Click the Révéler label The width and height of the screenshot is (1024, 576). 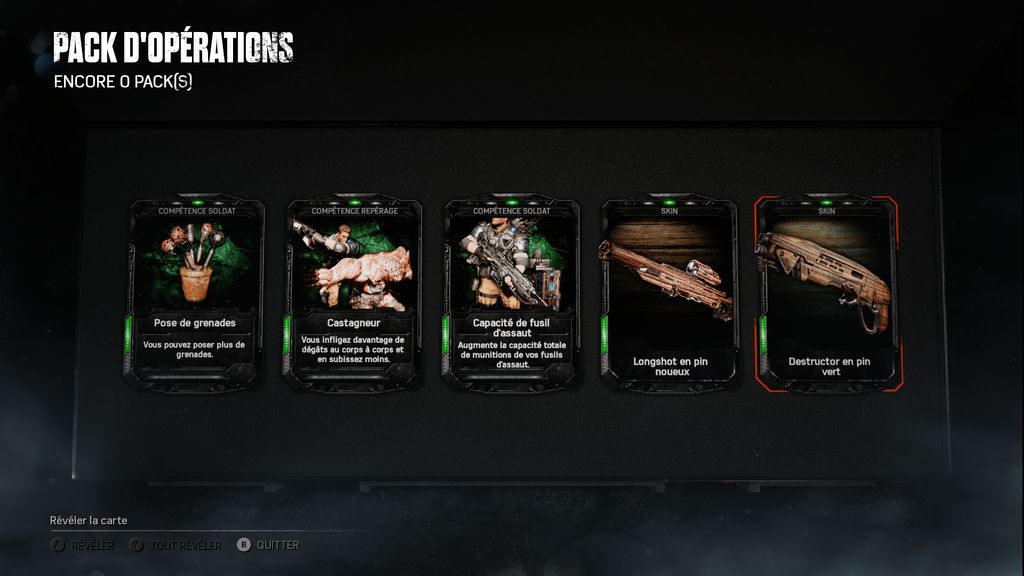pos(91,545)
